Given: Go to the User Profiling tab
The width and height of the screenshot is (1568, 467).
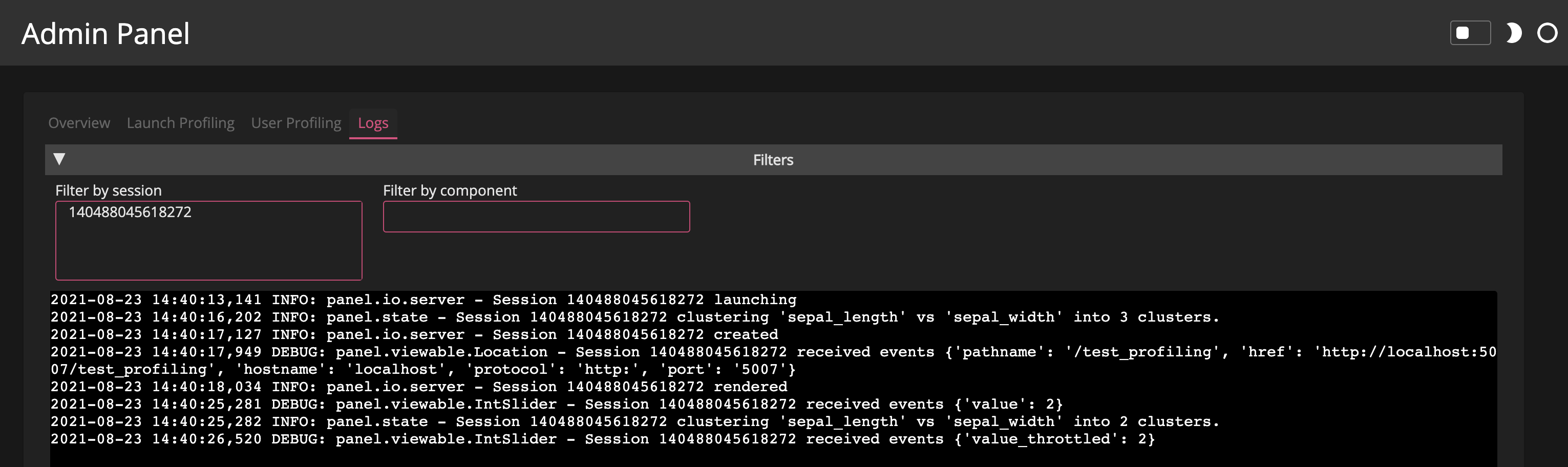Looking at the screenshot, I should (296, 123).
